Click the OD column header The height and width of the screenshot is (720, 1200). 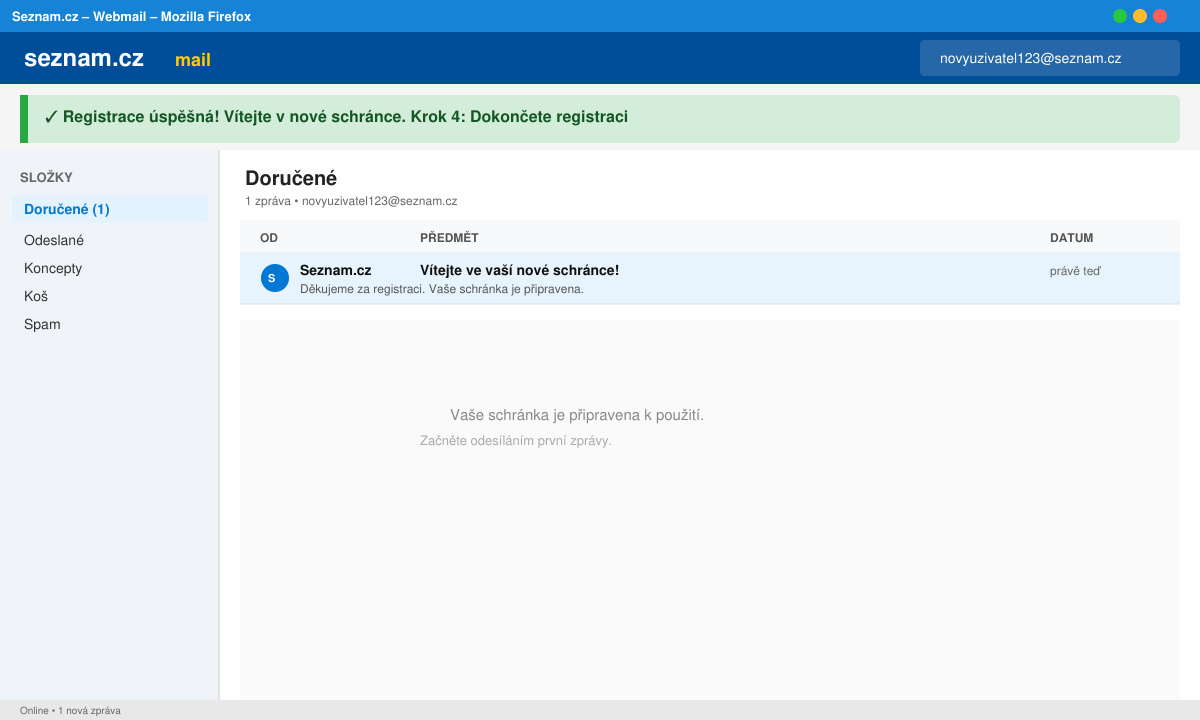[x=269, y=238]
